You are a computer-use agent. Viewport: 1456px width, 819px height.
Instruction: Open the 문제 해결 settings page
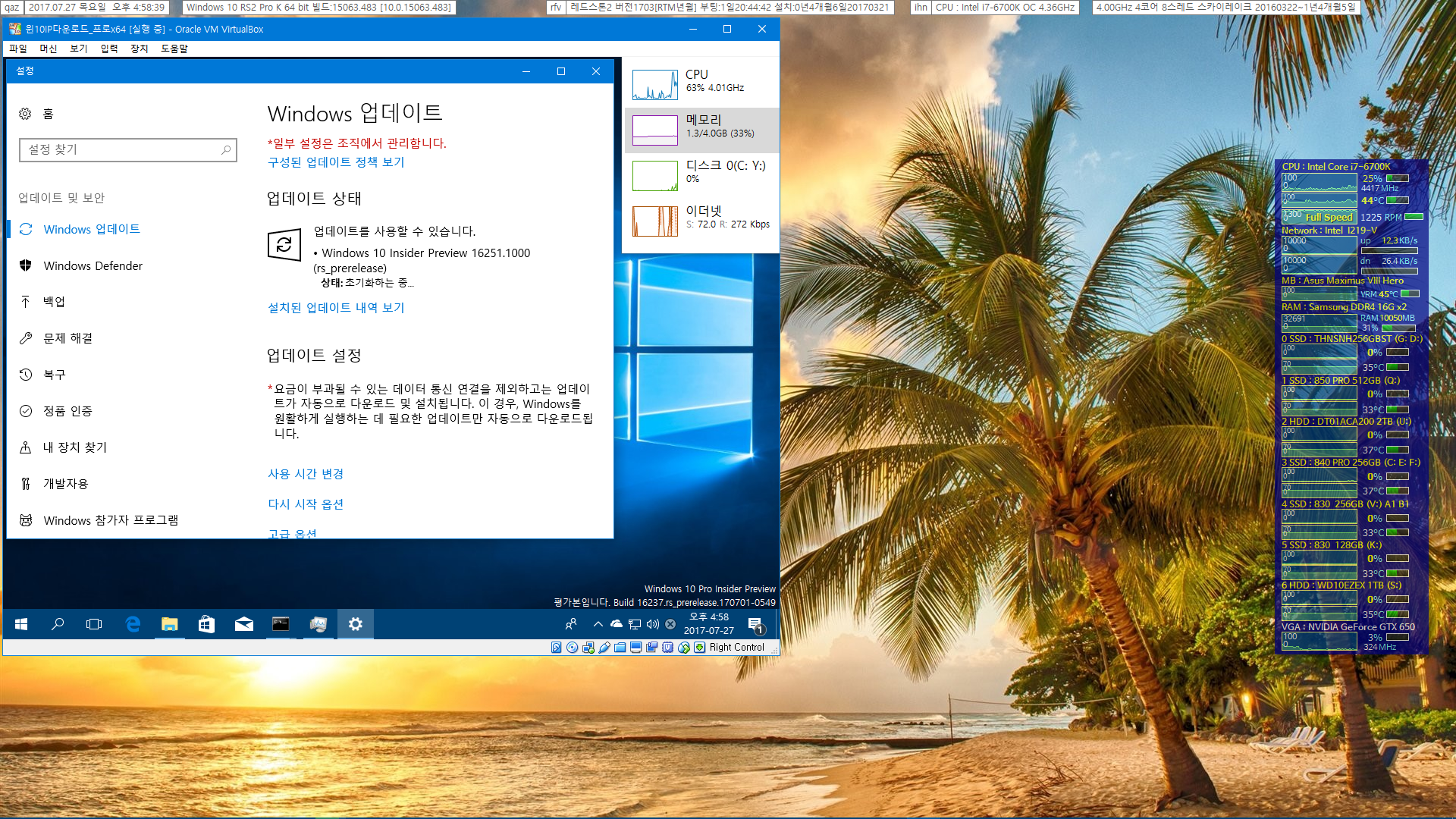67,338
